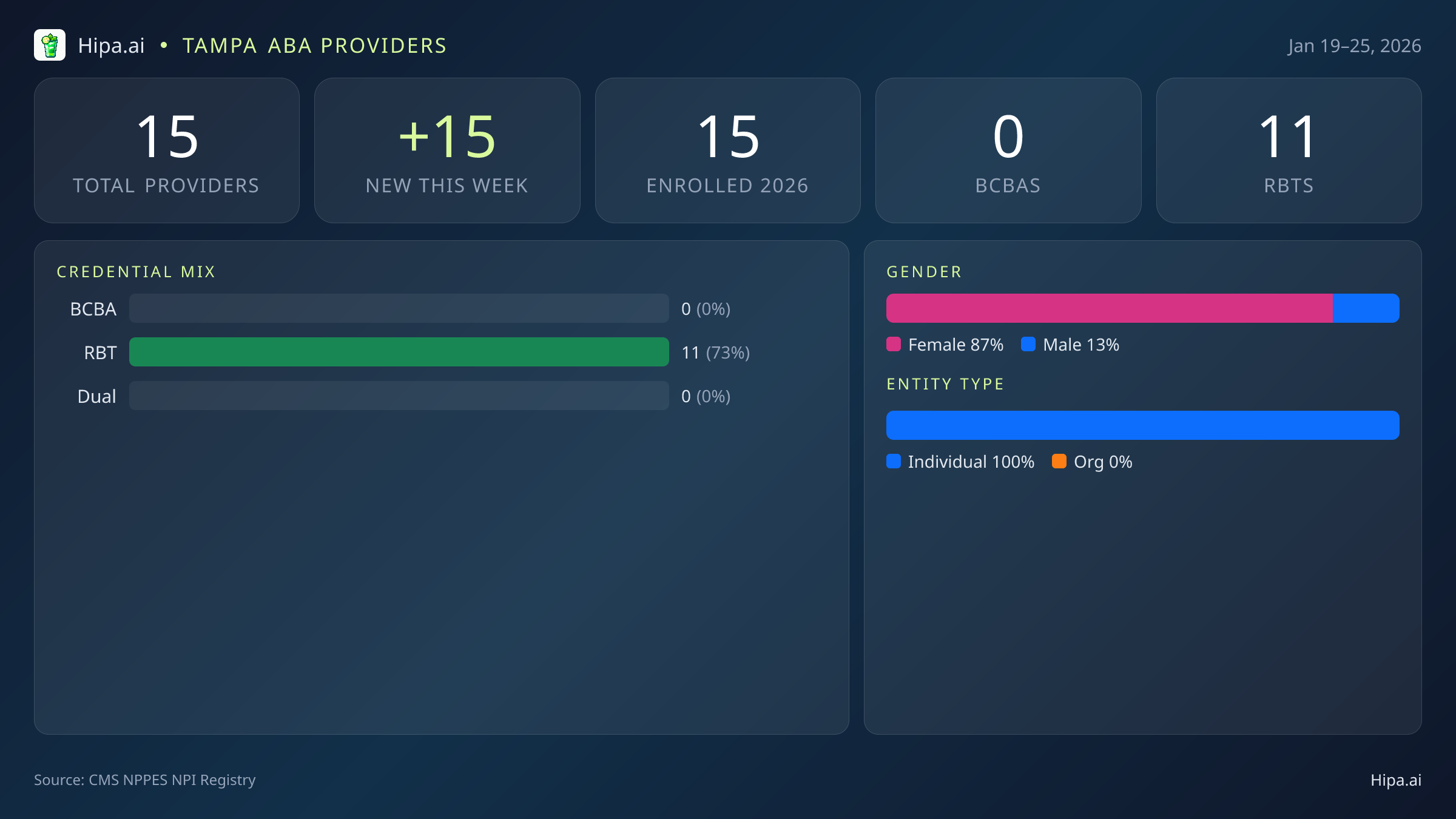The image size is (1456, 819).
Task: Click the orange Org legend swatch
Action: point(1059,462)
